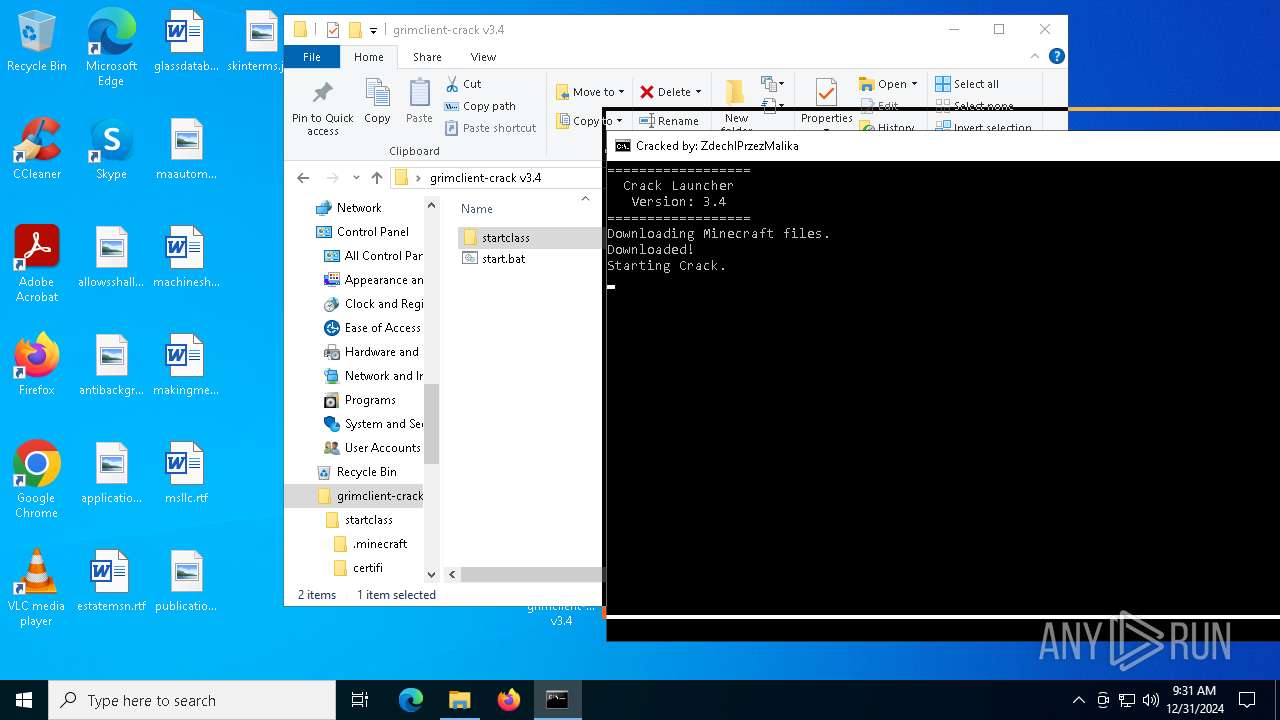Open Adobe Acrobat desktop shortcut
Screen dimensions: 1280x720
click(x=37, y=263)
